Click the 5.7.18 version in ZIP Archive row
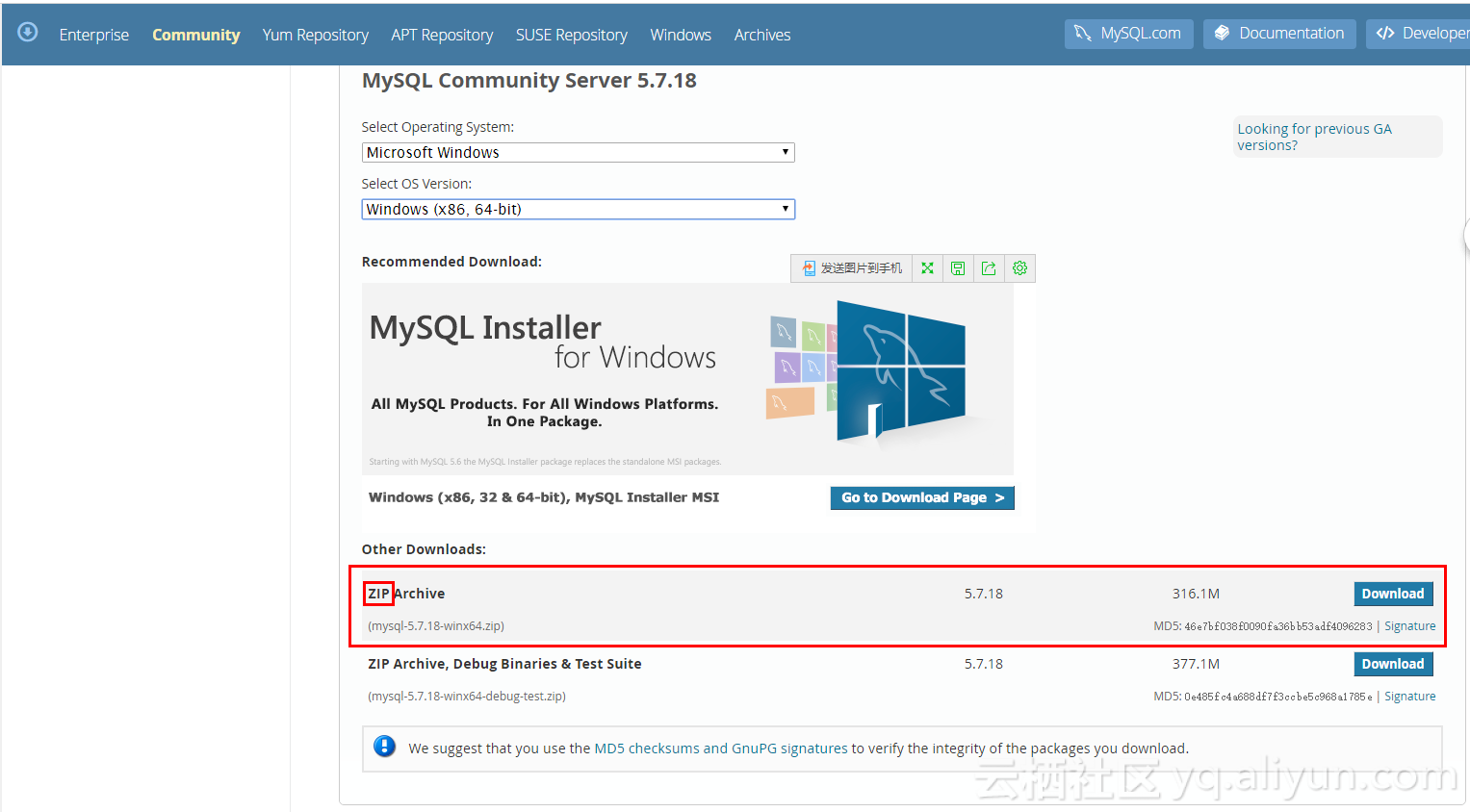 [984, 594]
